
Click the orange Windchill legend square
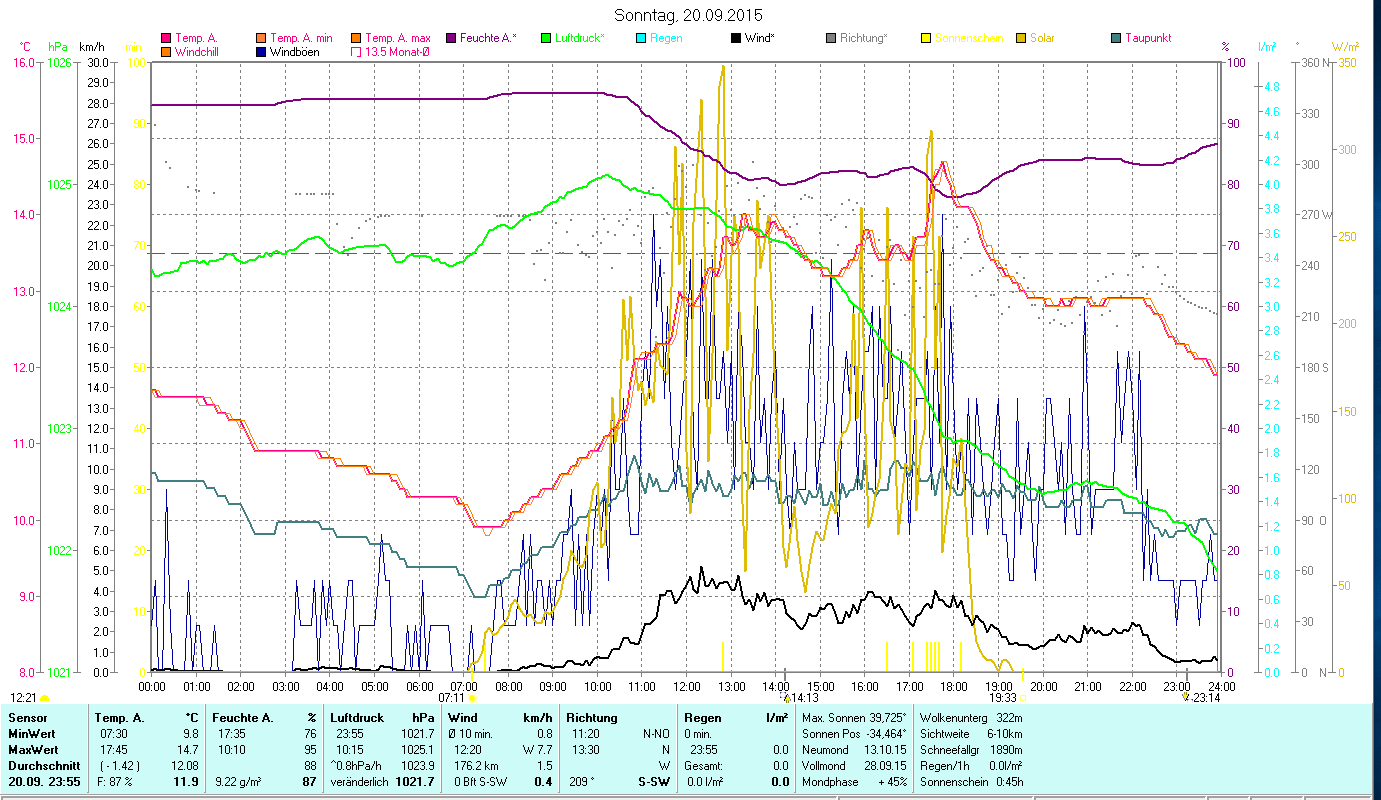166,51
